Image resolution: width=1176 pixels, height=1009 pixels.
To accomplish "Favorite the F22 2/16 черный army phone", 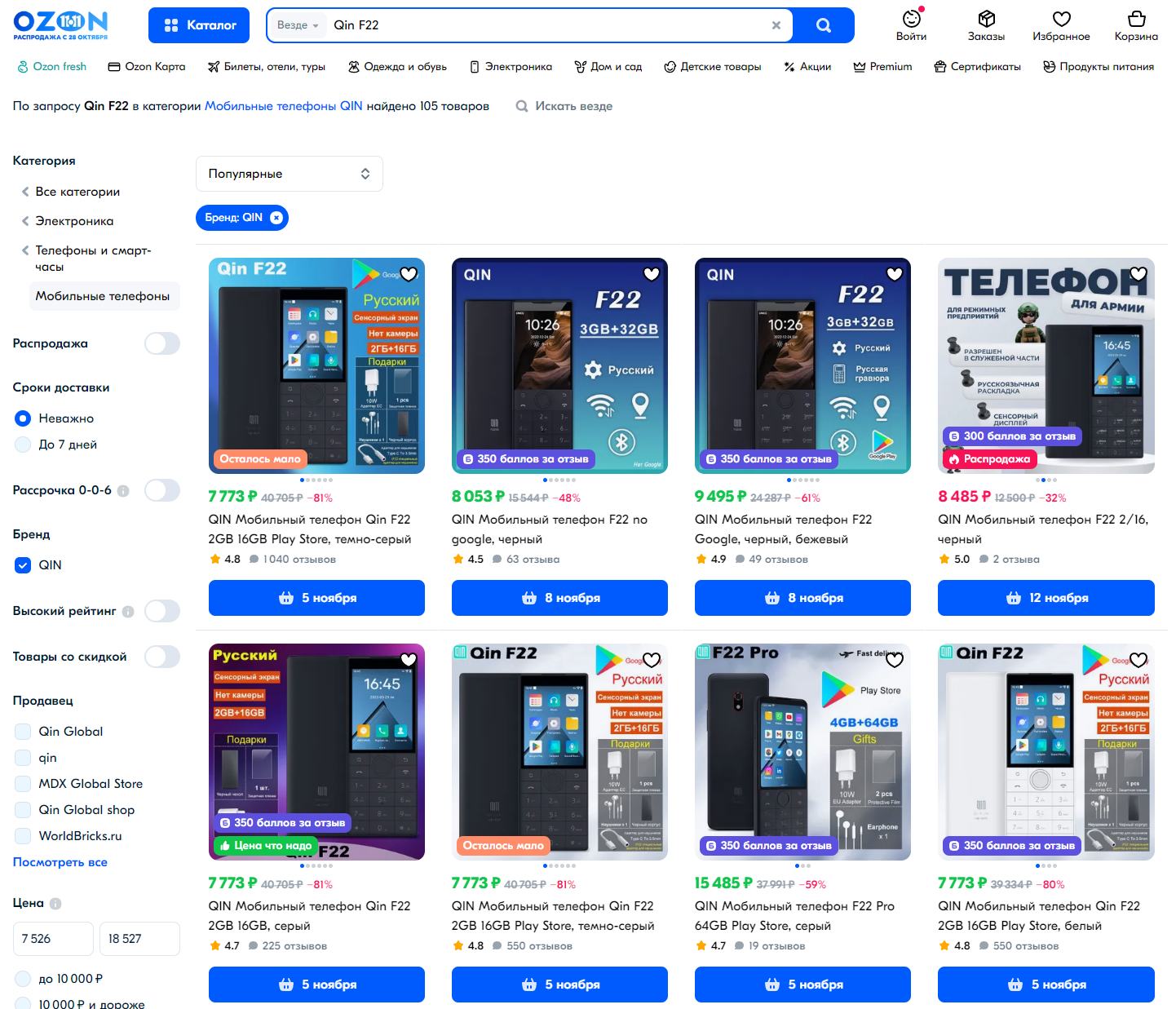I will coord(1138,274).
